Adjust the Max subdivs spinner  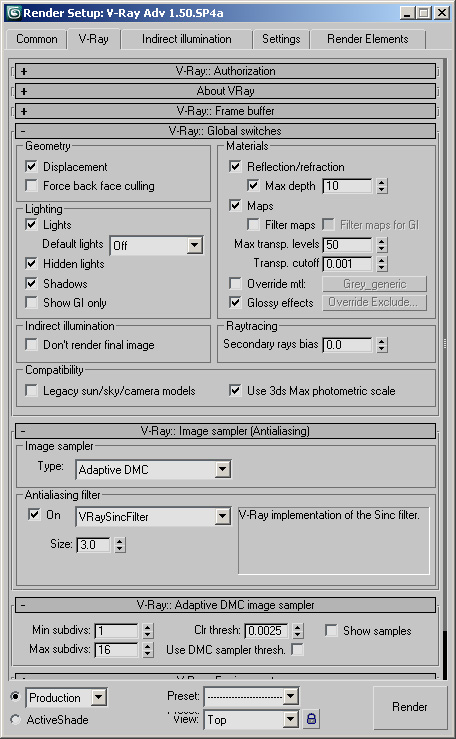point(148,650)
